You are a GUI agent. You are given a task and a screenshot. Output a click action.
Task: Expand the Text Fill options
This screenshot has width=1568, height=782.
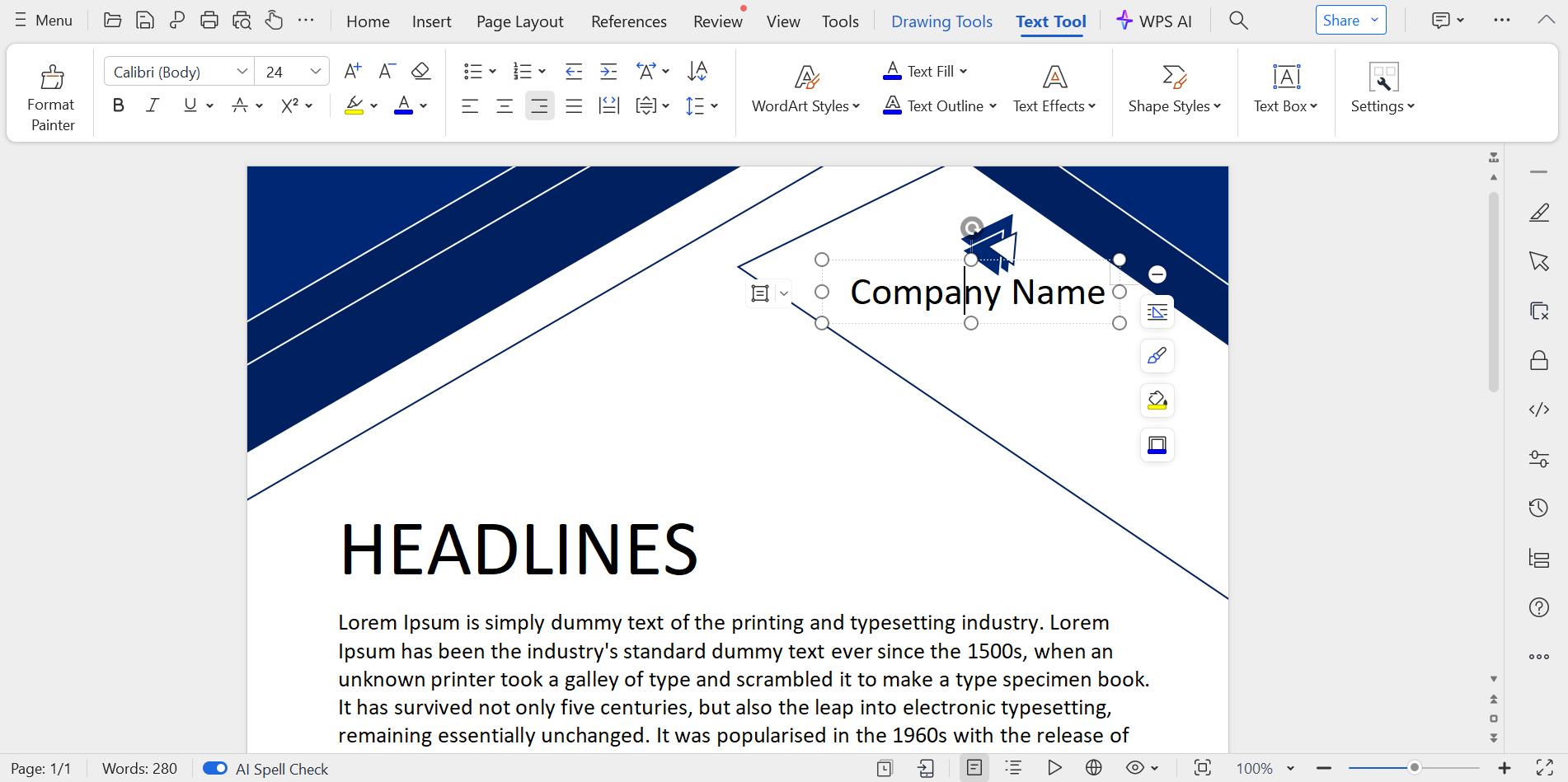tap(963, 71)
